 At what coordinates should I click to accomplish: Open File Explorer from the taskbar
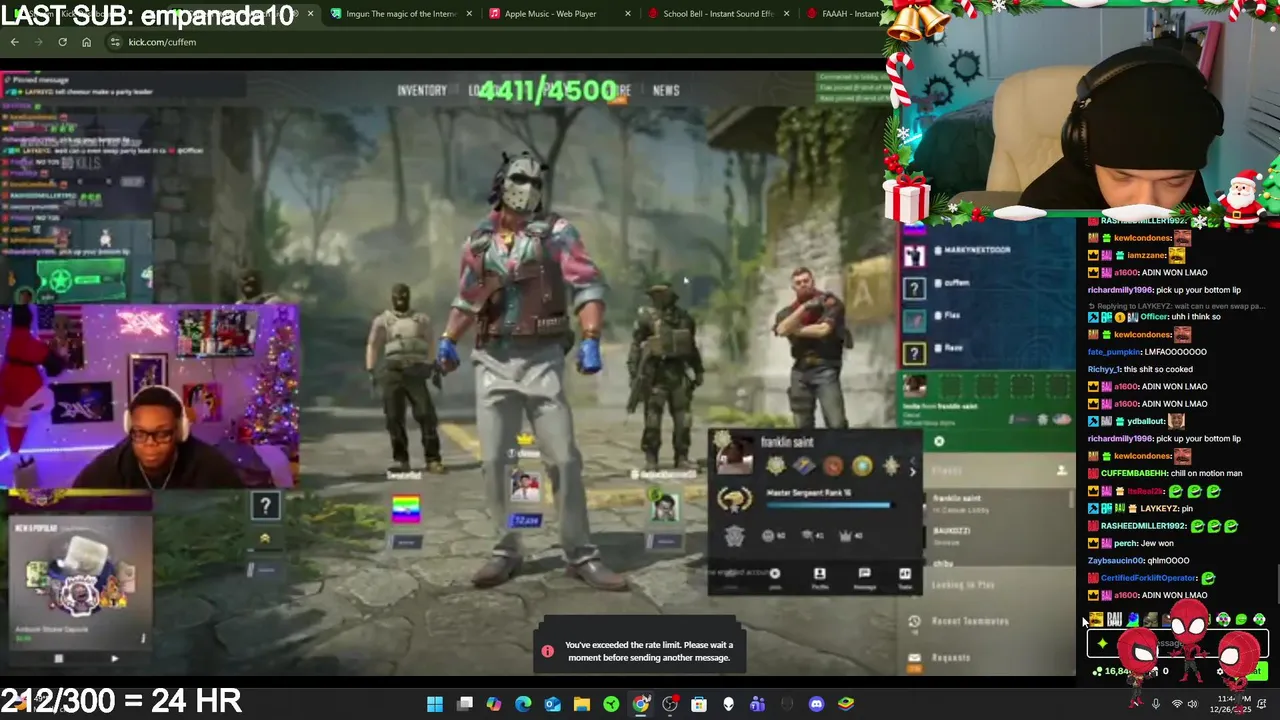coord(582,704)
